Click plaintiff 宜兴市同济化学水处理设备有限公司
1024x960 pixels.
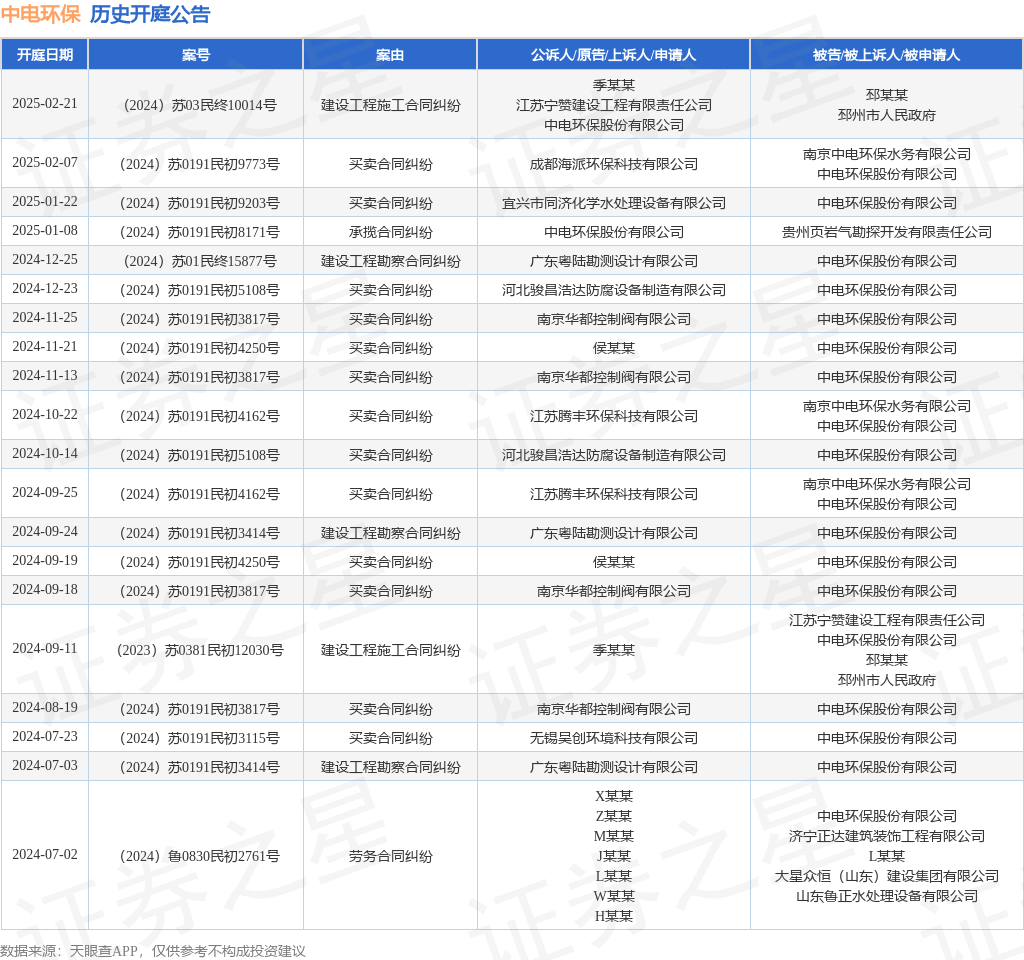tap(613, 203)
